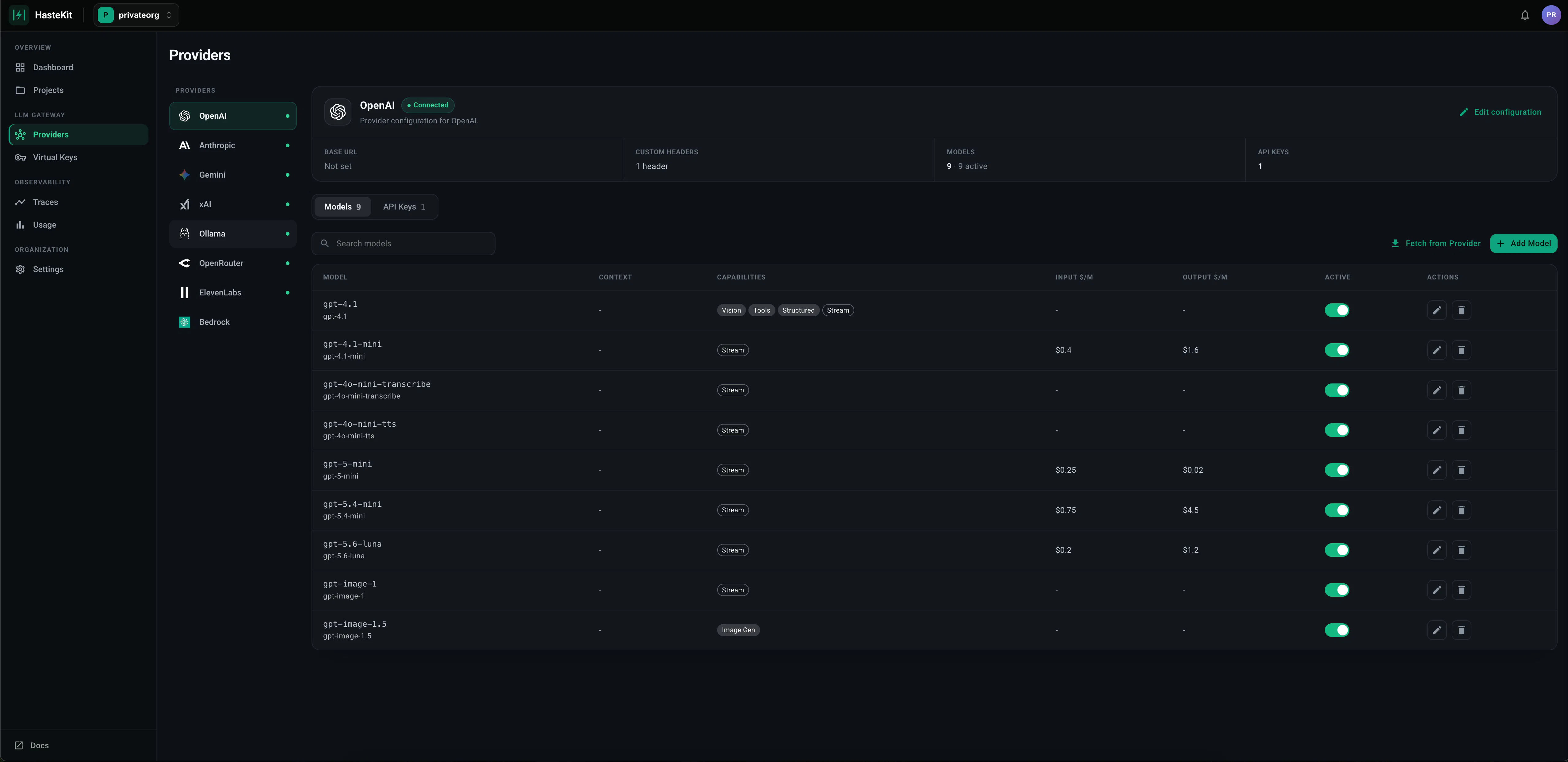The image size is (1568, 762).
Task: Toggle gpt-5.6-luna active switch
Action: (x=1337, y=550)
